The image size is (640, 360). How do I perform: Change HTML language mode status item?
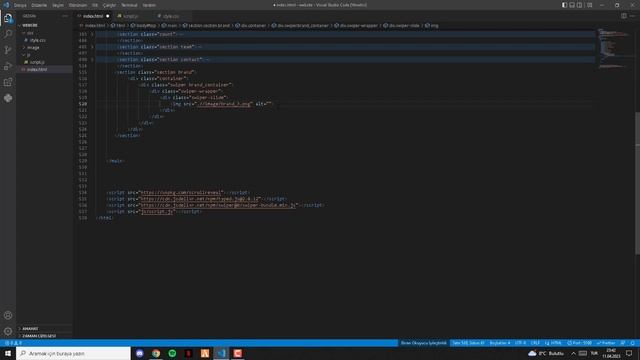point(553,343)
